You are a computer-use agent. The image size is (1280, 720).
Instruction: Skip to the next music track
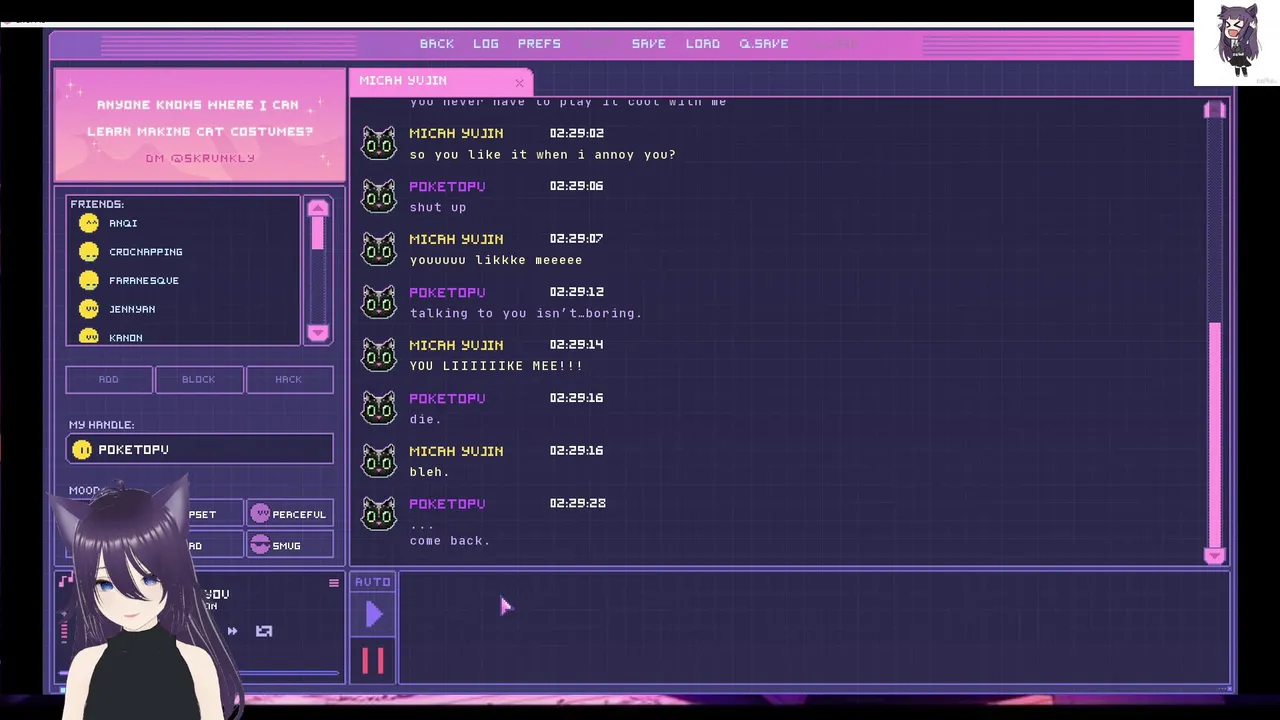232,631
